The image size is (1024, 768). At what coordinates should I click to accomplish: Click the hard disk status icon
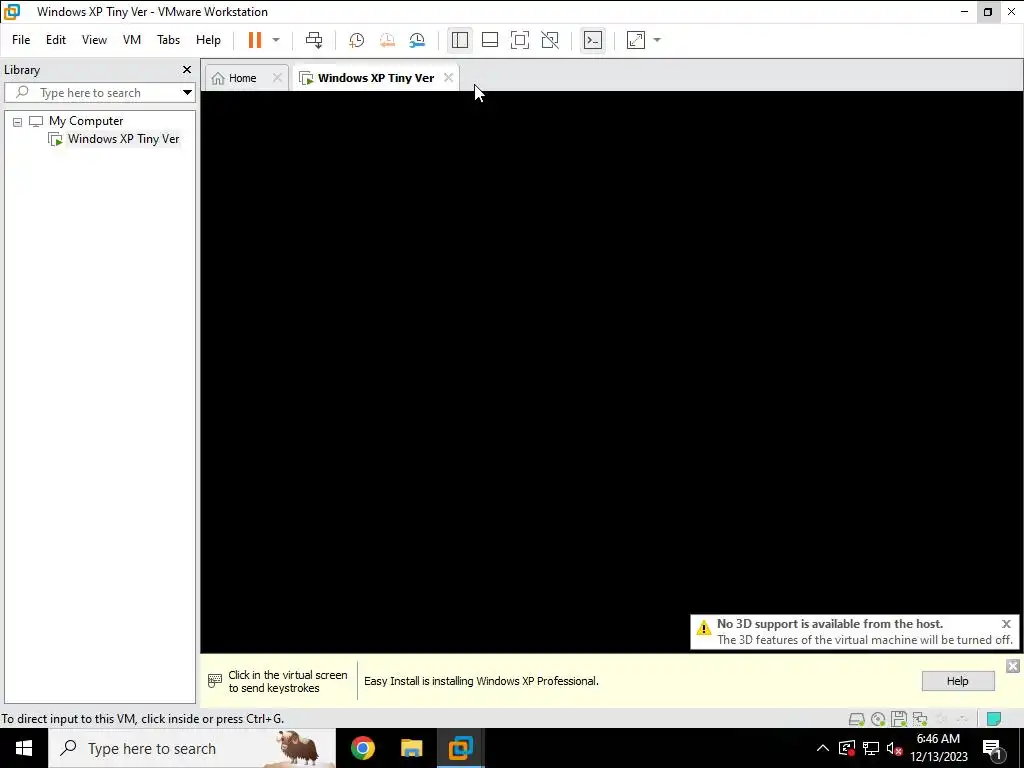tap(856, 719)
